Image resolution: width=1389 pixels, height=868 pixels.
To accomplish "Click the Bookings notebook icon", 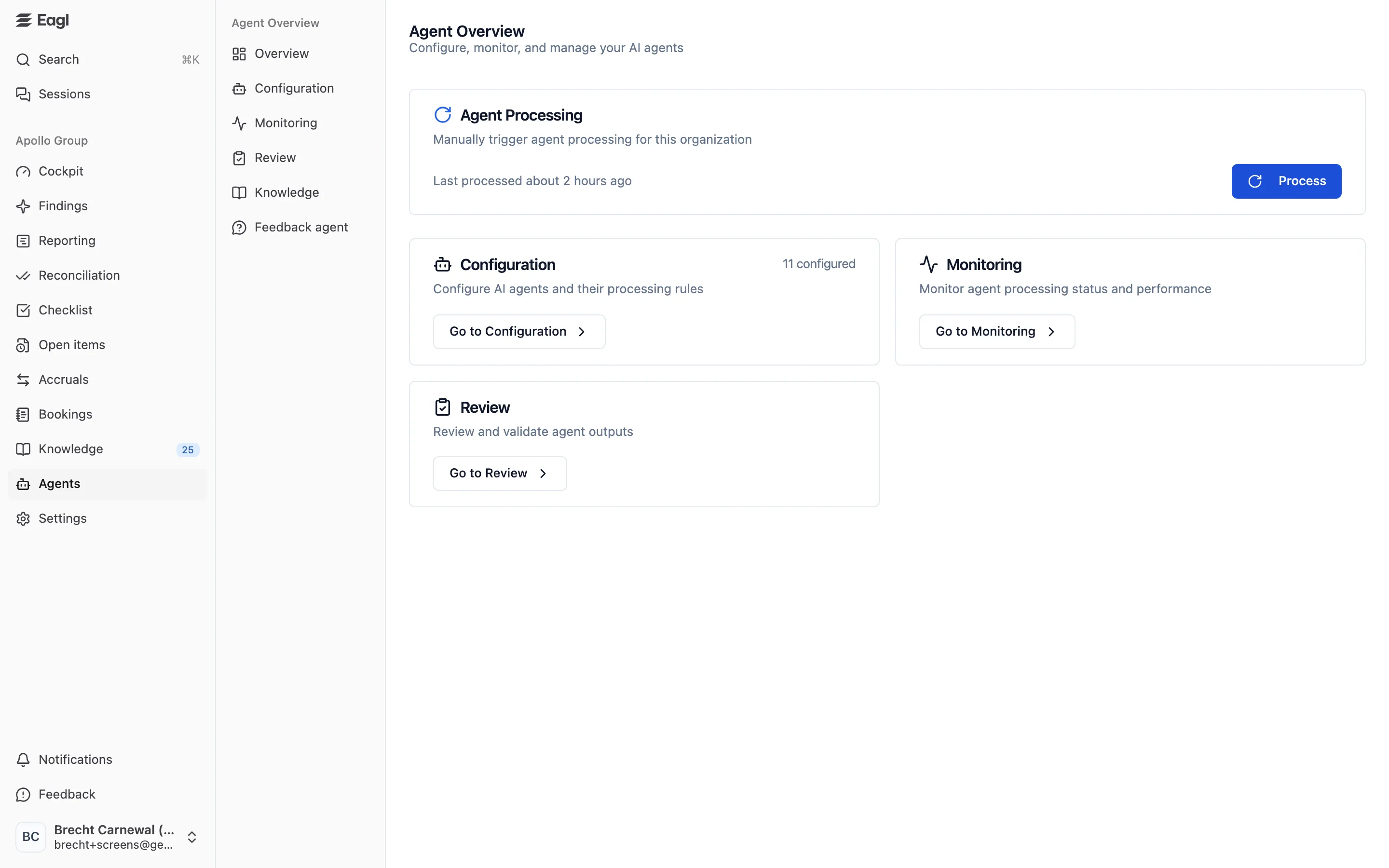I will pos(23,415).
